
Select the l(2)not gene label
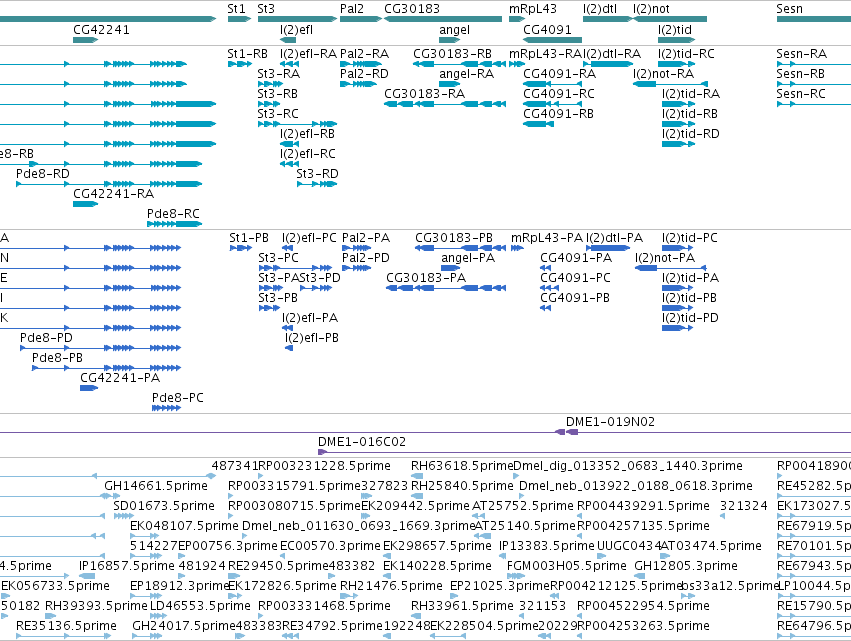(651, 9)
